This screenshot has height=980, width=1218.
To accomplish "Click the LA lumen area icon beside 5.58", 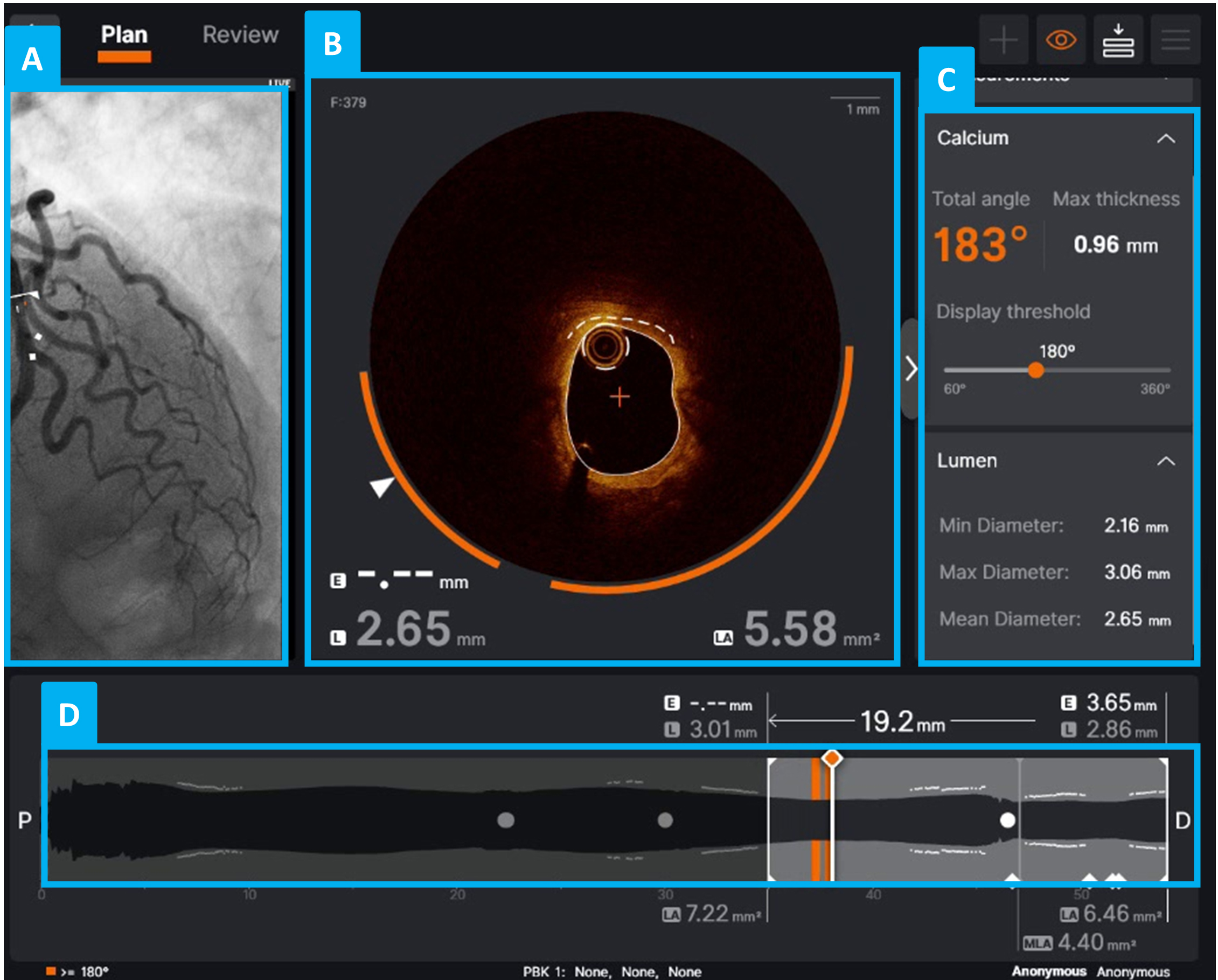I will pos(722,638).
